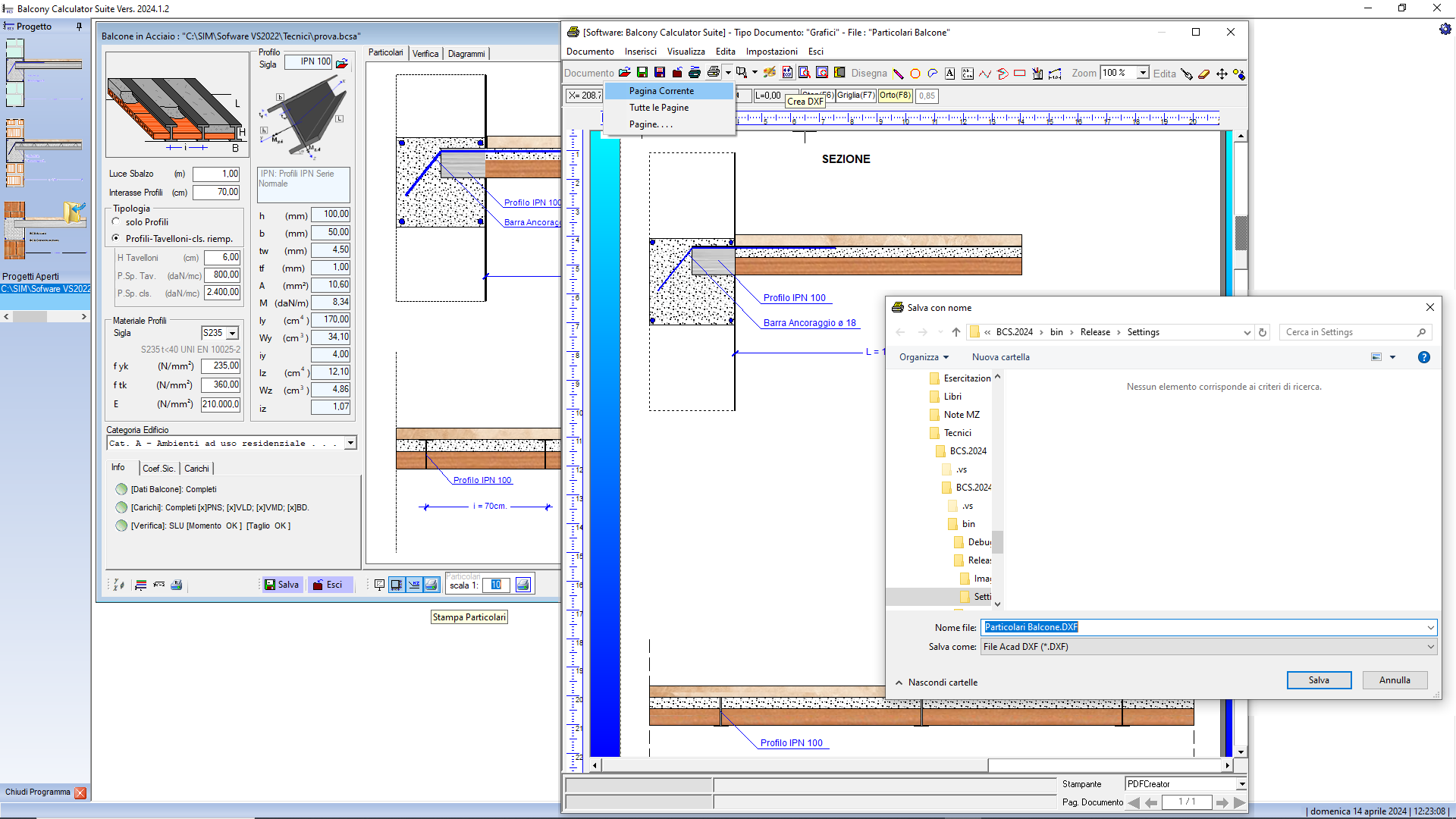Select the arc drawing tool in Disegna
This screenshot has width=1456, height=819.
[x=933, y=74]
